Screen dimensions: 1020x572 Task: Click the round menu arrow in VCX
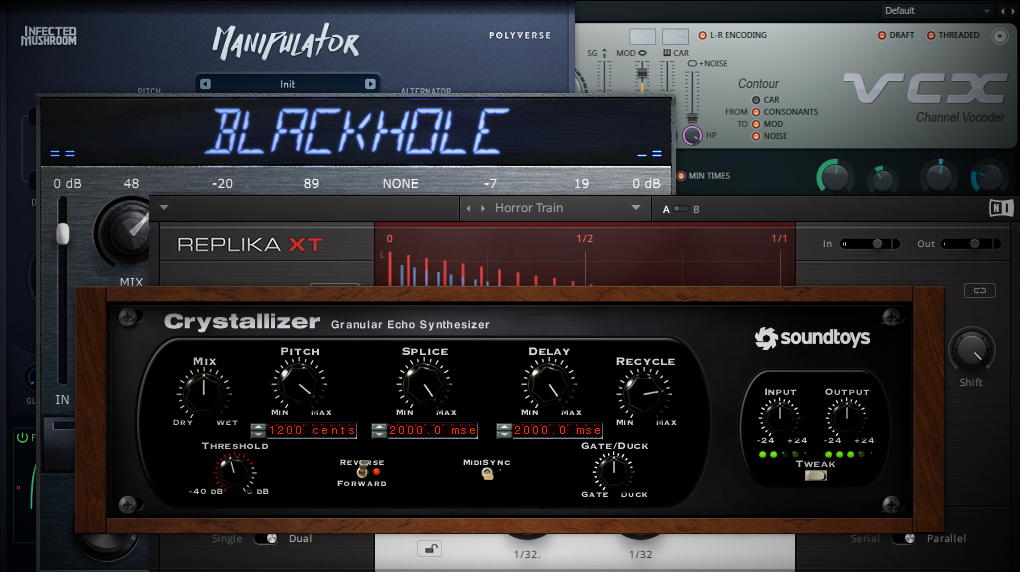(x=1000, y=36)
